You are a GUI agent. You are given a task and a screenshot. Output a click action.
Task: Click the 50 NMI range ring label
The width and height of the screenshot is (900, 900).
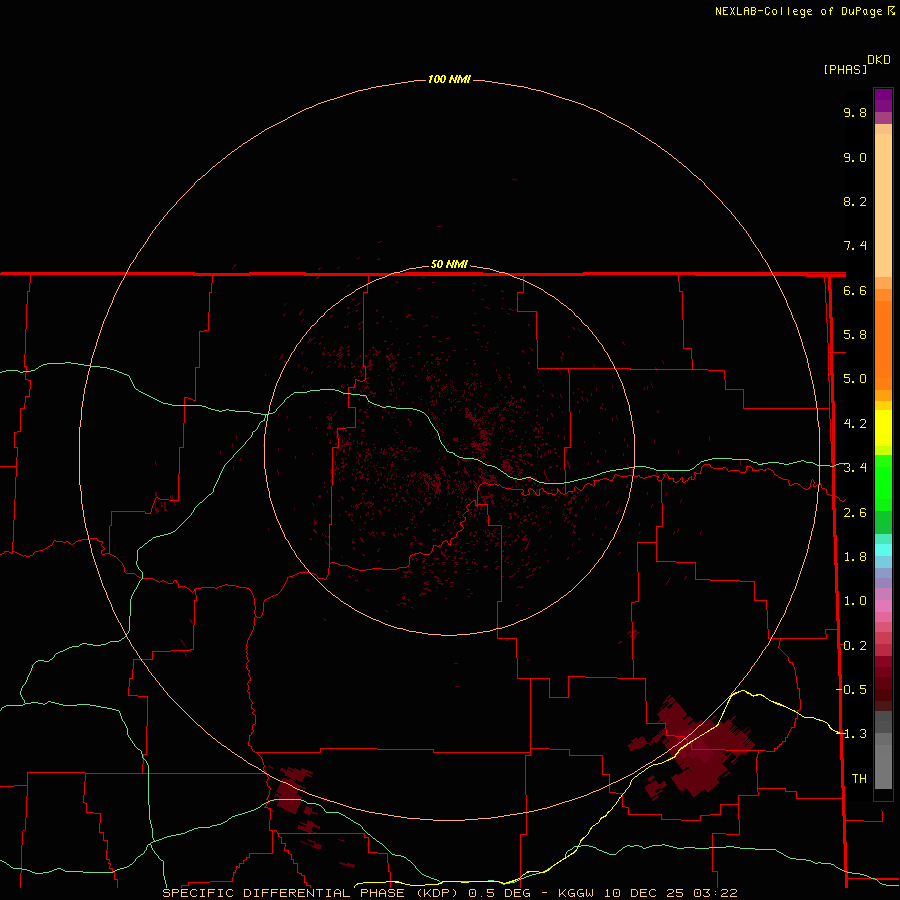click(449, 264)
